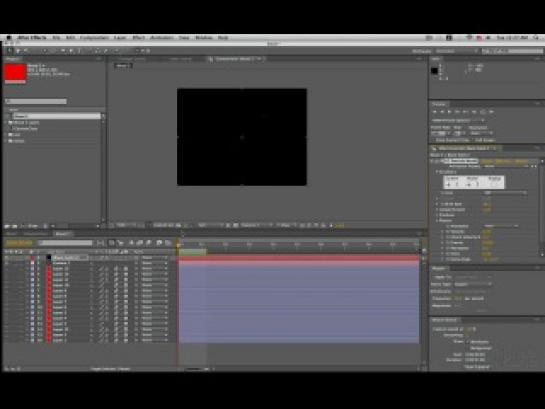Select the Hand tool in toolbar

click(x=18, y=51)
